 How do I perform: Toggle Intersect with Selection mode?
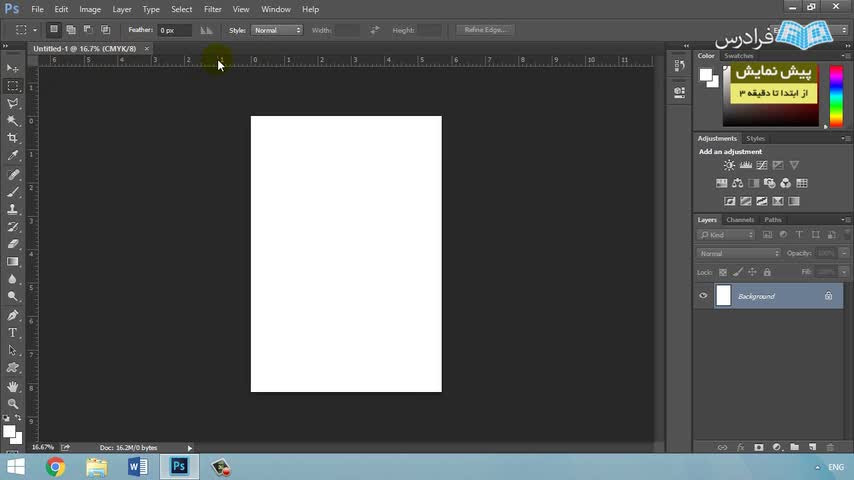click(x=106, y=29)
